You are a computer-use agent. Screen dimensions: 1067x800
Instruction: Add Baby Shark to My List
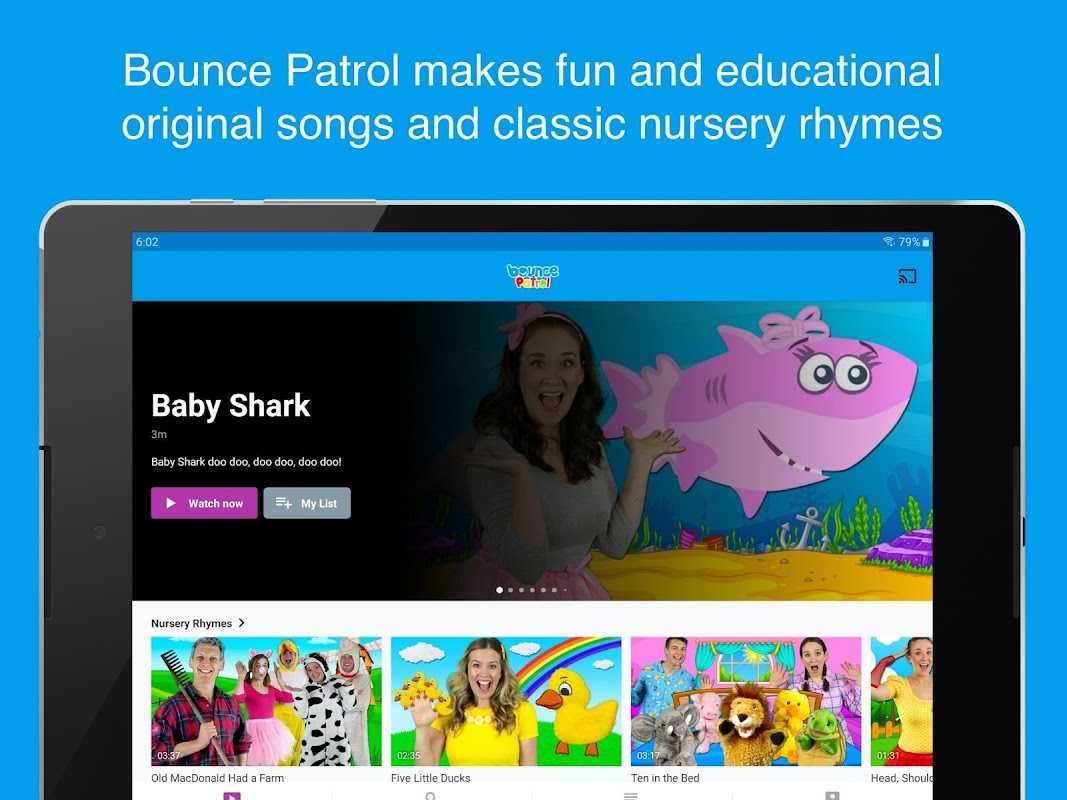point(307,503)
